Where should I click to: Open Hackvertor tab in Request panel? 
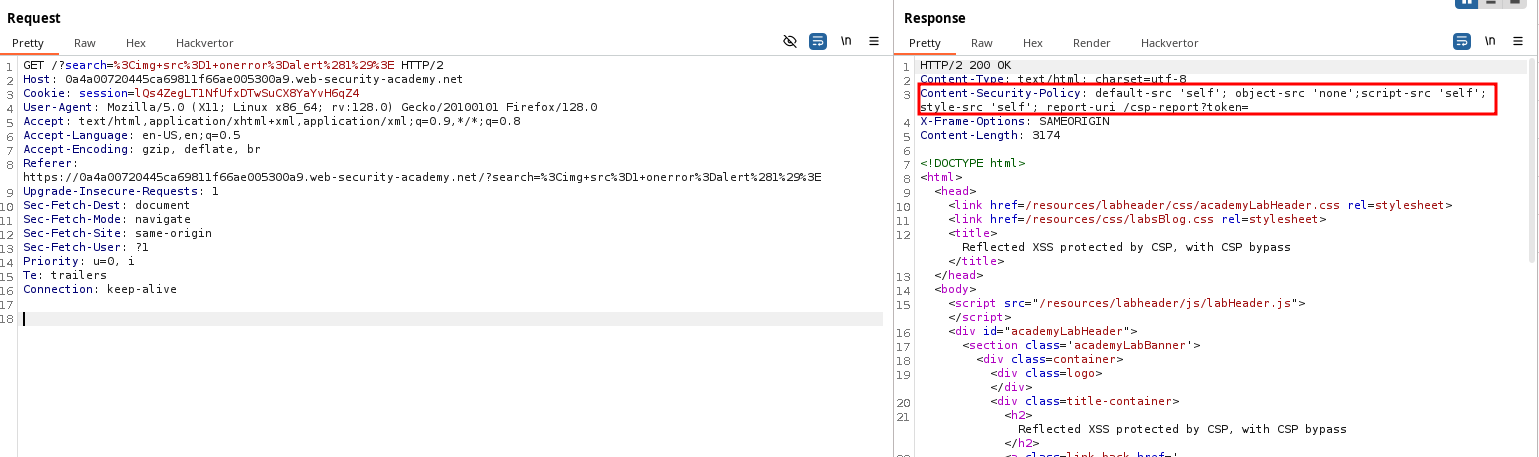[x=204, y=43]
